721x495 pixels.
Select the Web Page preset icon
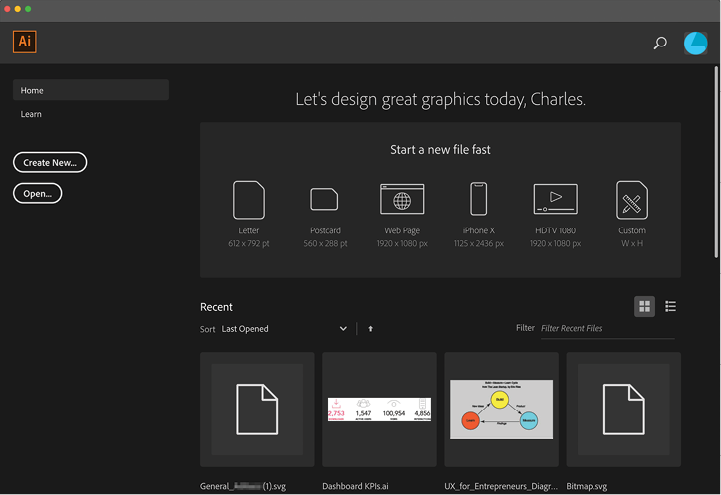(402, 200)
